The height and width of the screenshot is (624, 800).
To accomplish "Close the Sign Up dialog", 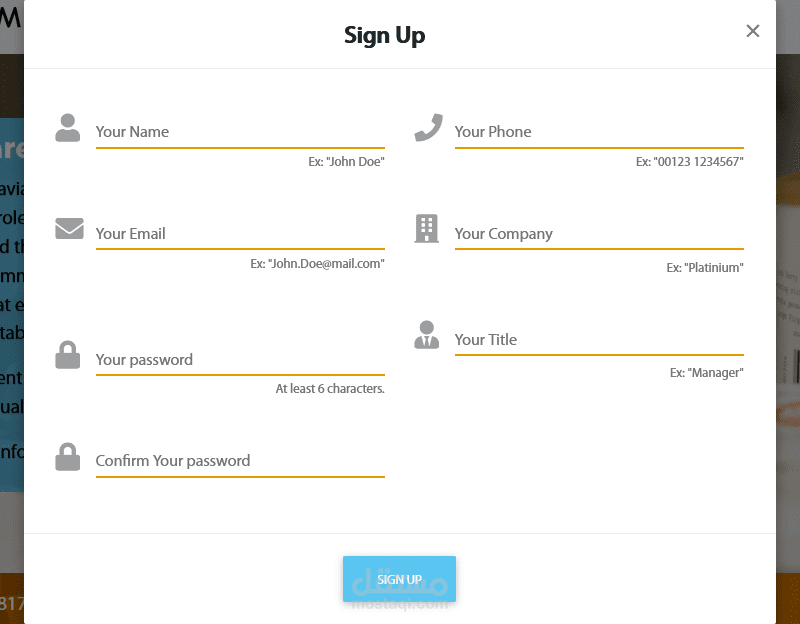I will [753, 31].
